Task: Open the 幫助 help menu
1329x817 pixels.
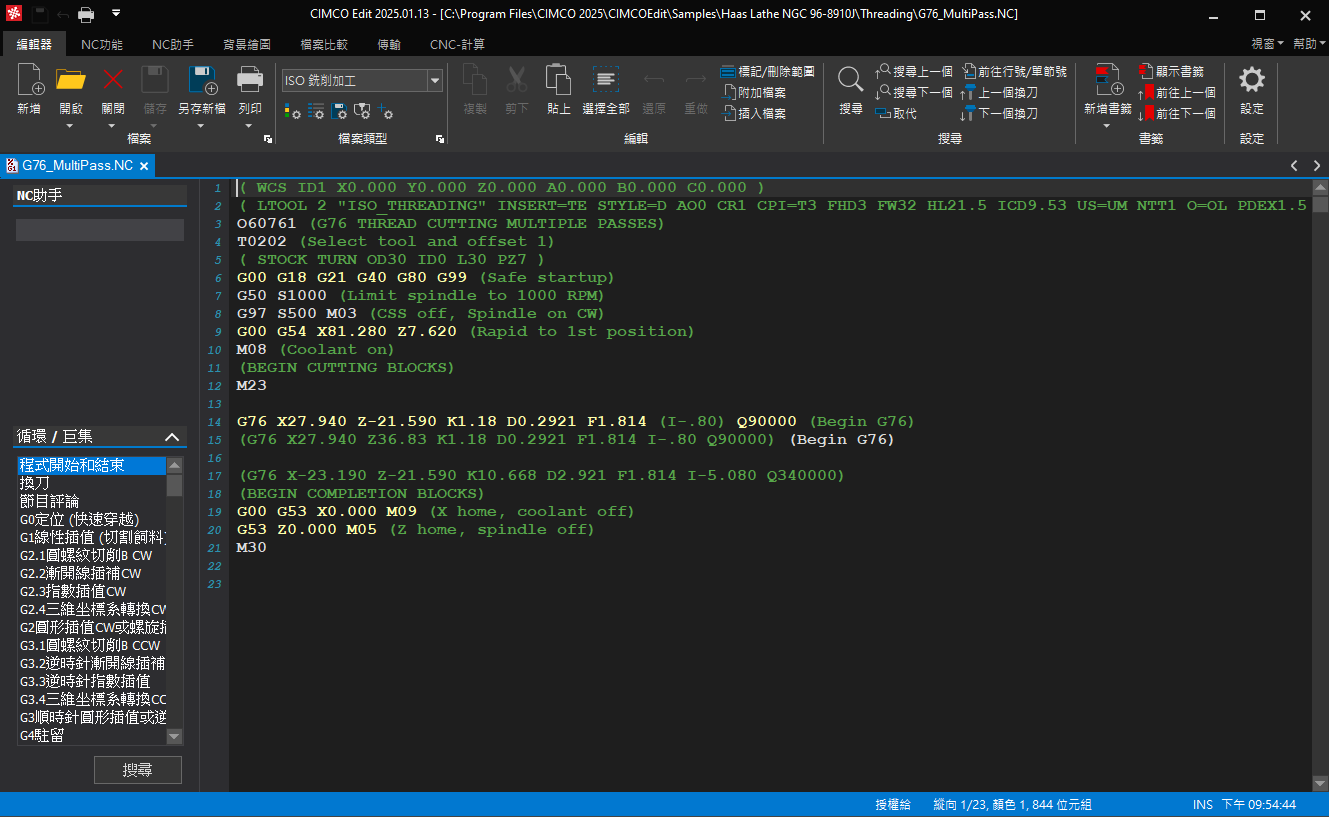Action: coord(1308,44)
